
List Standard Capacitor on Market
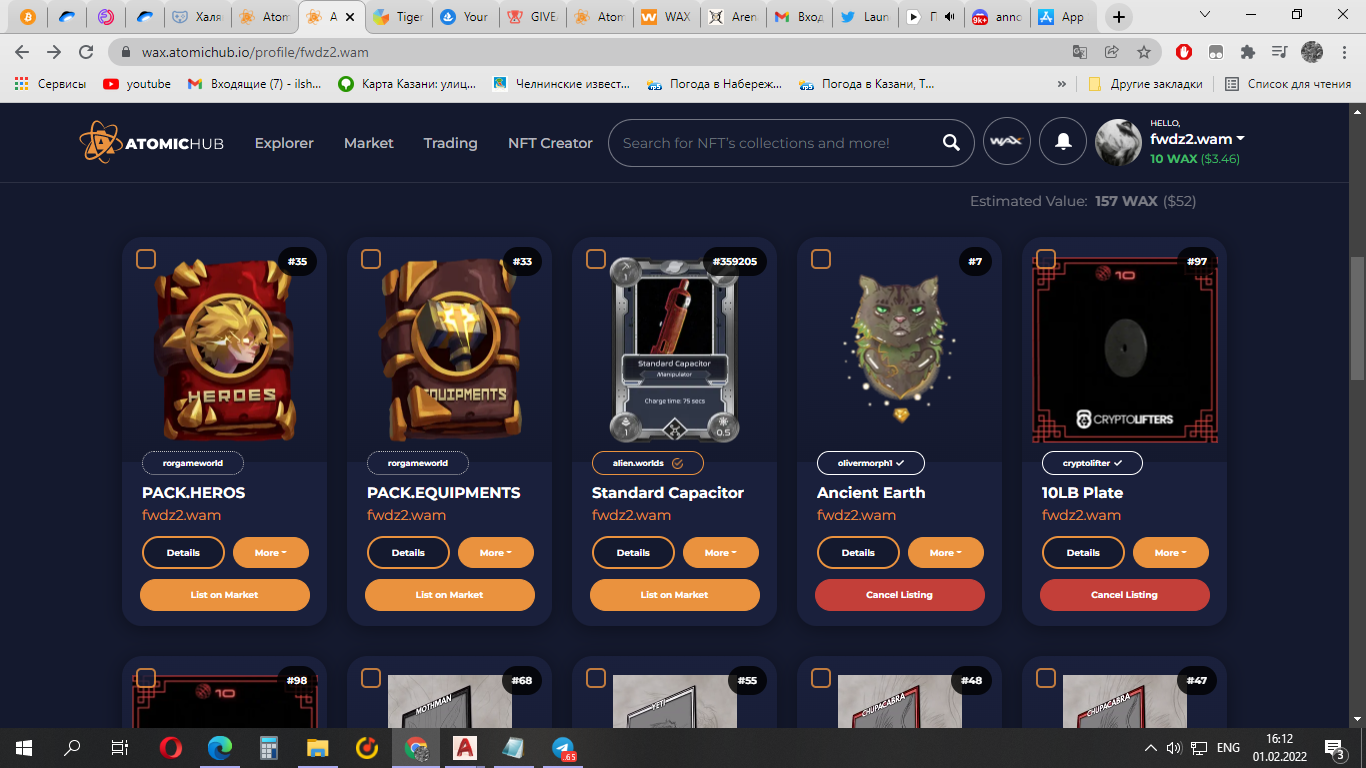(675, 594)
